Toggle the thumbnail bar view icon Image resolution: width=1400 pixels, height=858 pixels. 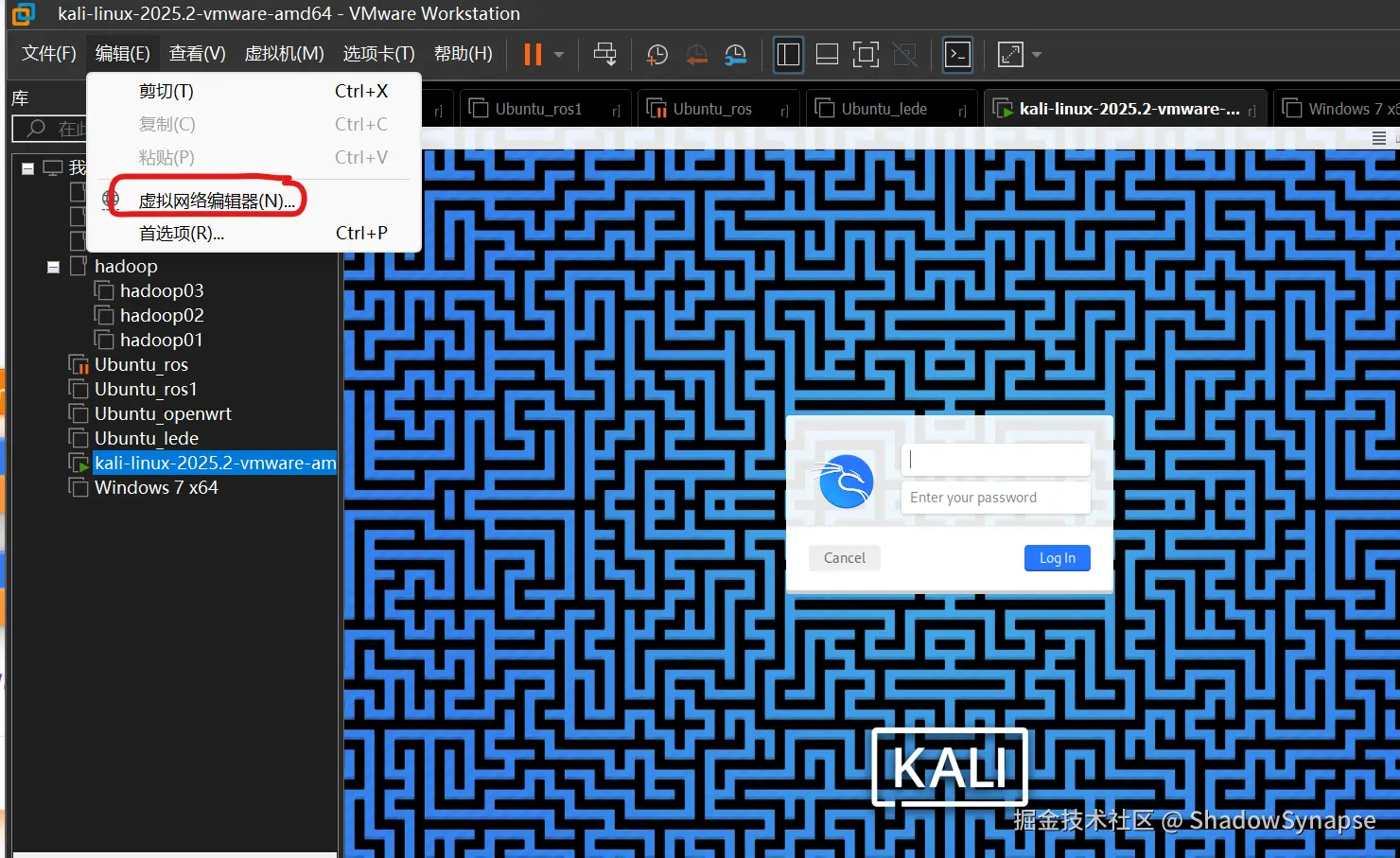point(827,55)
